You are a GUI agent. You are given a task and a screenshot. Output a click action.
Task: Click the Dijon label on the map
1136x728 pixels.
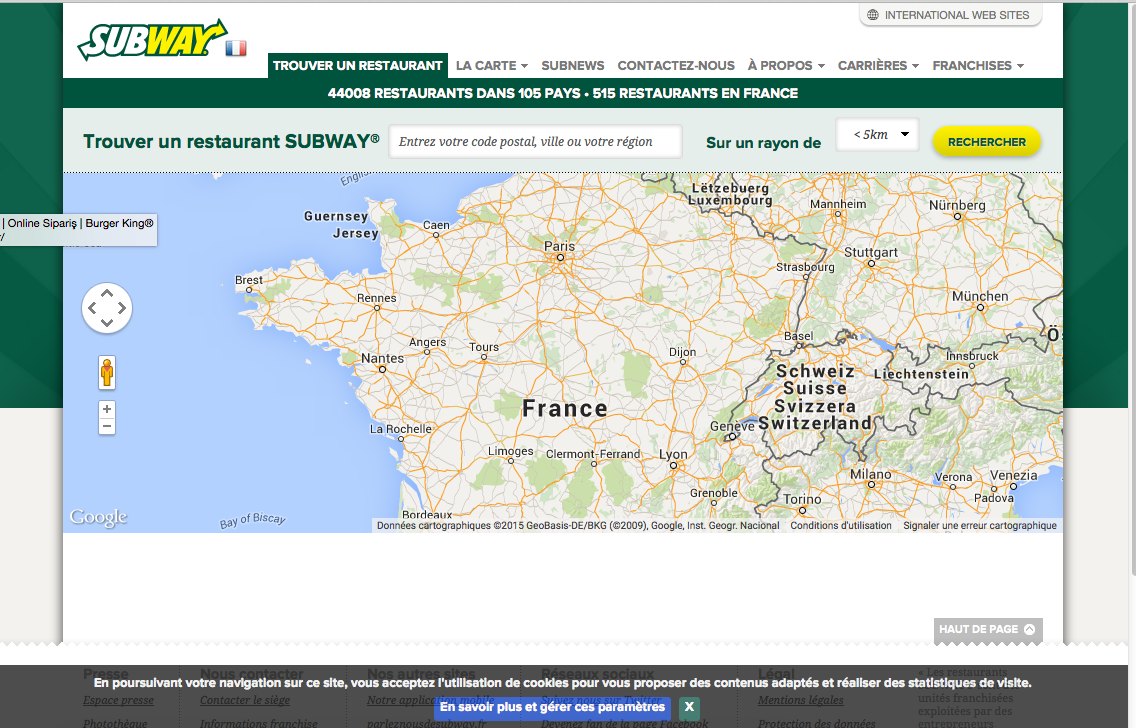(682, 352)
